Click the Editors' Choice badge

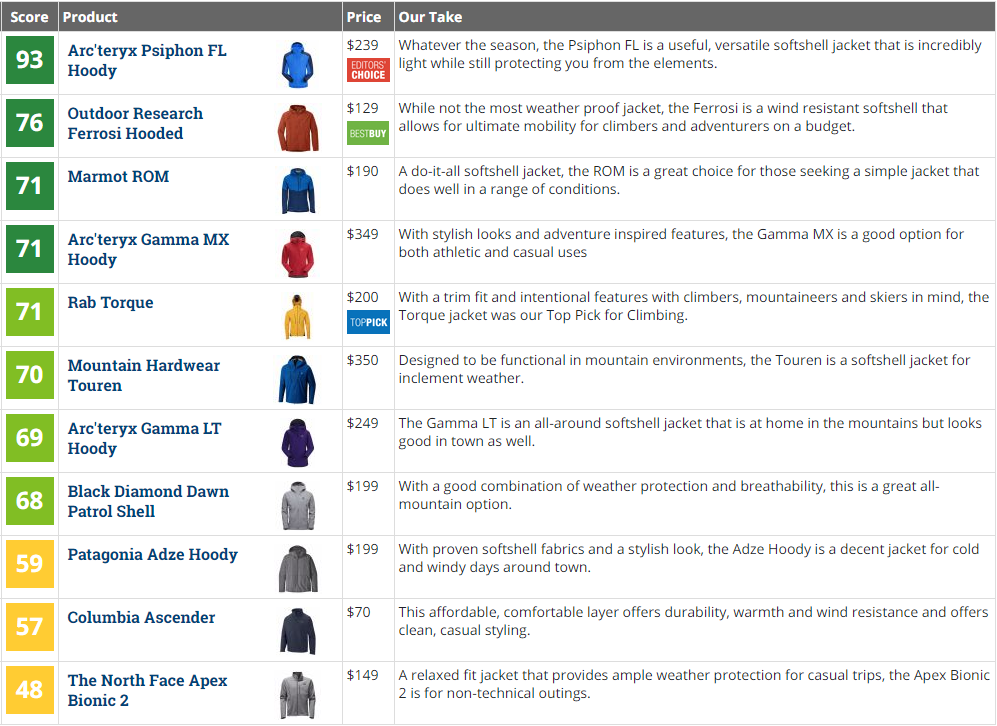(368, 70)
